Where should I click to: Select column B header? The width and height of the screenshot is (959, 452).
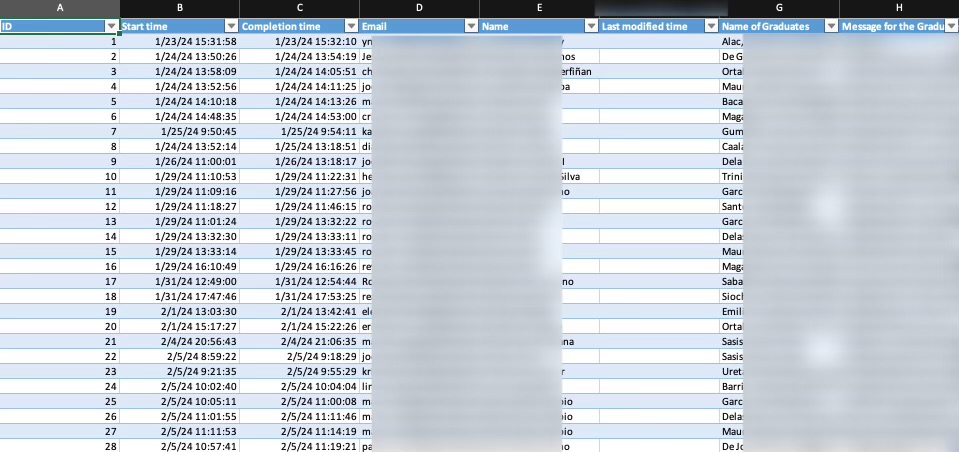179,8
